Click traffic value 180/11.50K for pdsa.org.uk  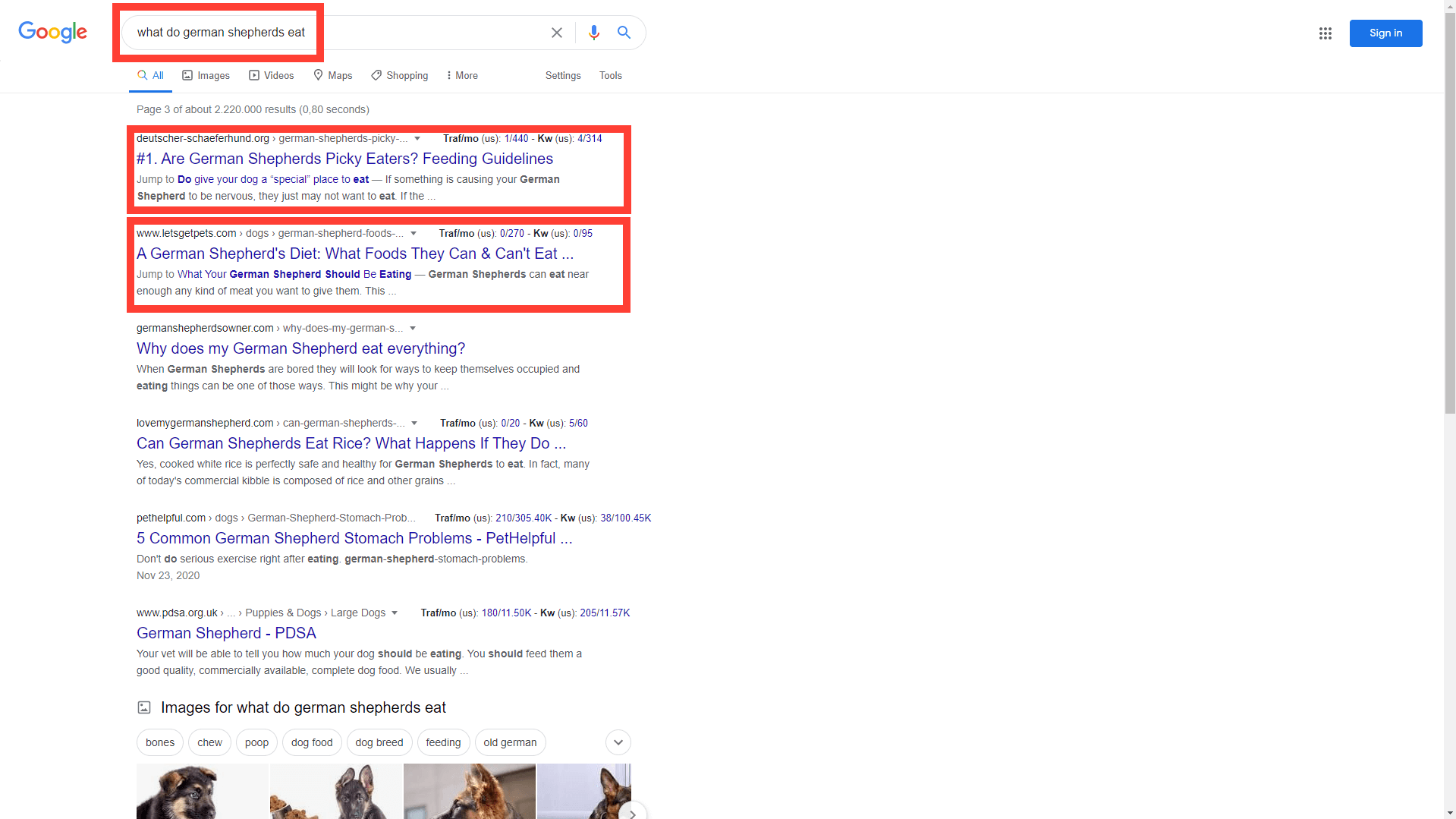point(507,613)
